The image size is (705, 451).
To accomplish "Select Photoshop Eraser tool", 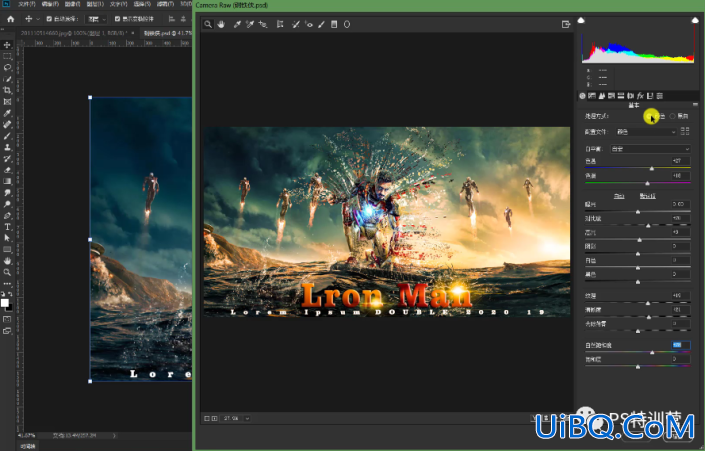I will (x=7, y=170).
